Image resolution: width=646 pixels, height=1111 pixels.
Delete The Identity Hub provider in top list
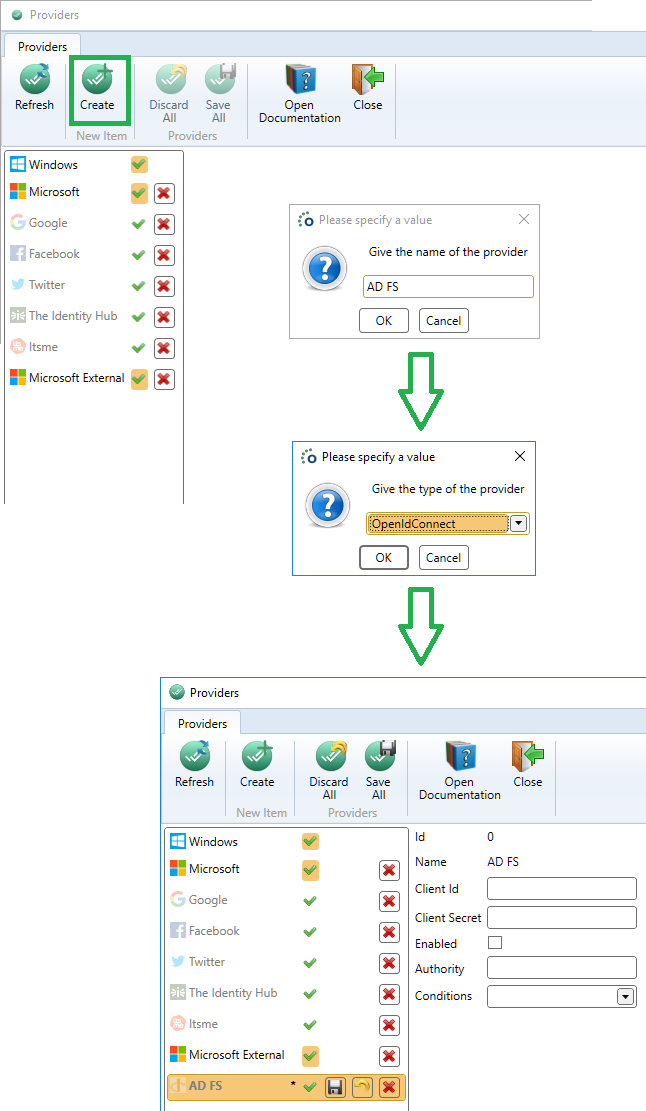point(164,317)
